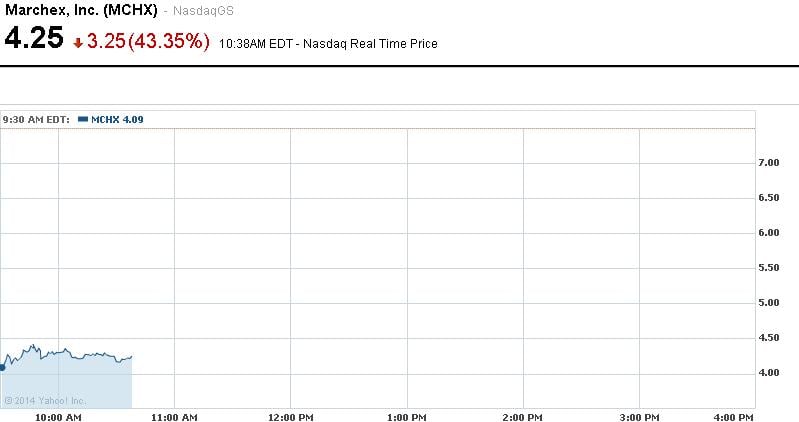Click the 4:00 PM time axis label
Screen dimensions: 799x422
pyautogui.click(x=735, y=416)
